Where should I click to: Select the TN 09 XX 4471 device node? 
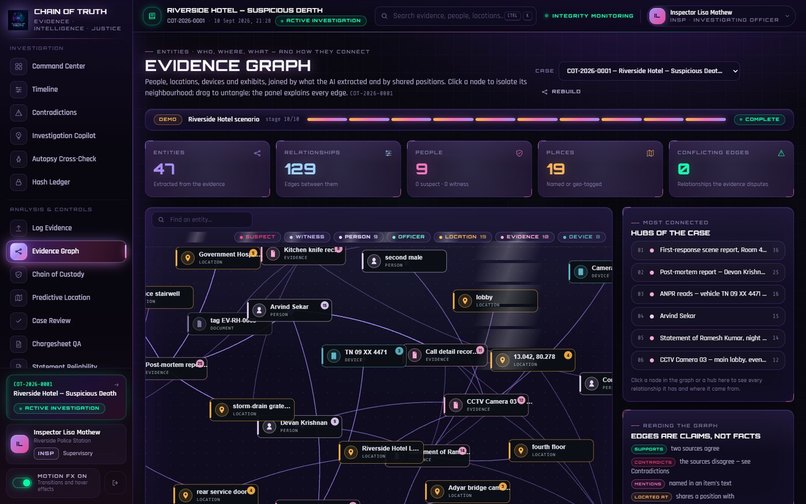[x=364, y=355]
